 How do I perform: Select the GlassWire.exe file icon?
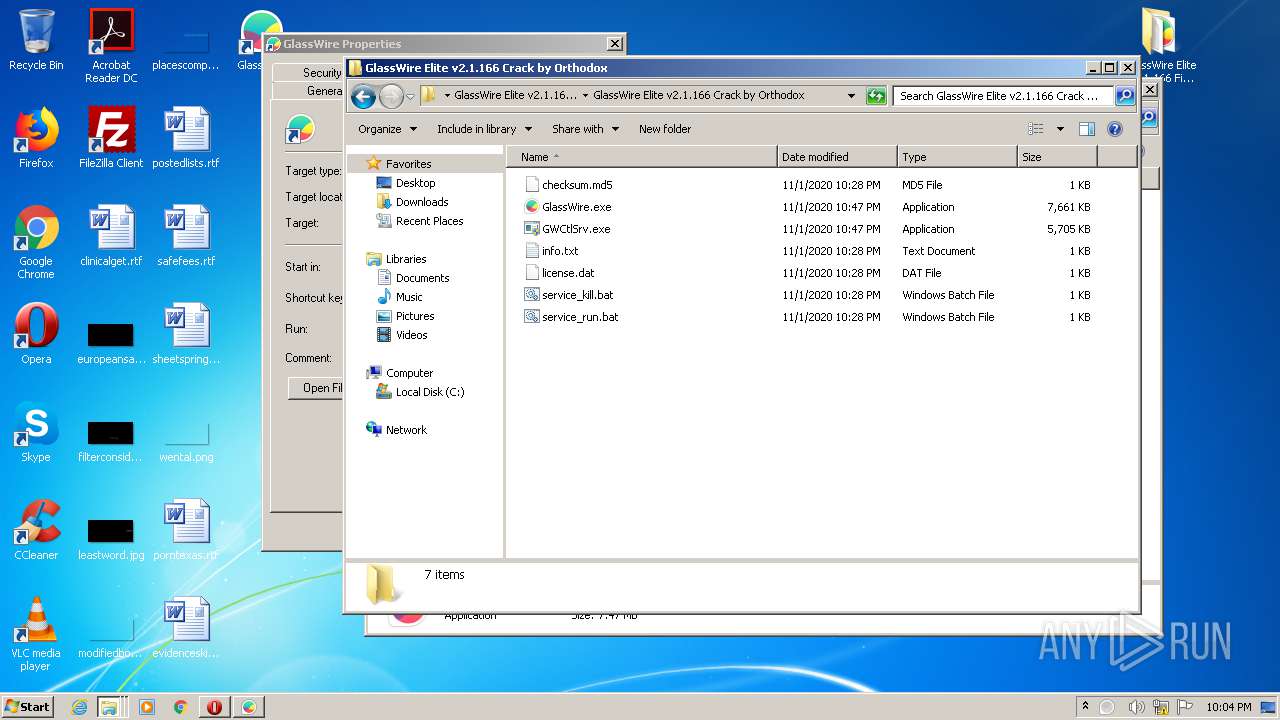[x=532, y=207]
